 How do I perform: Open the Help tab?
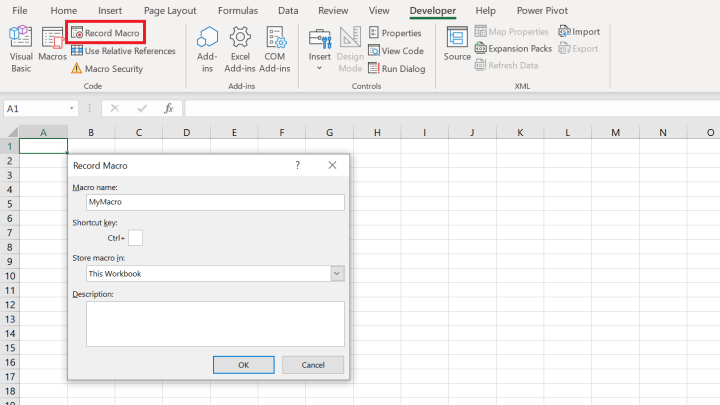point(485,11)
